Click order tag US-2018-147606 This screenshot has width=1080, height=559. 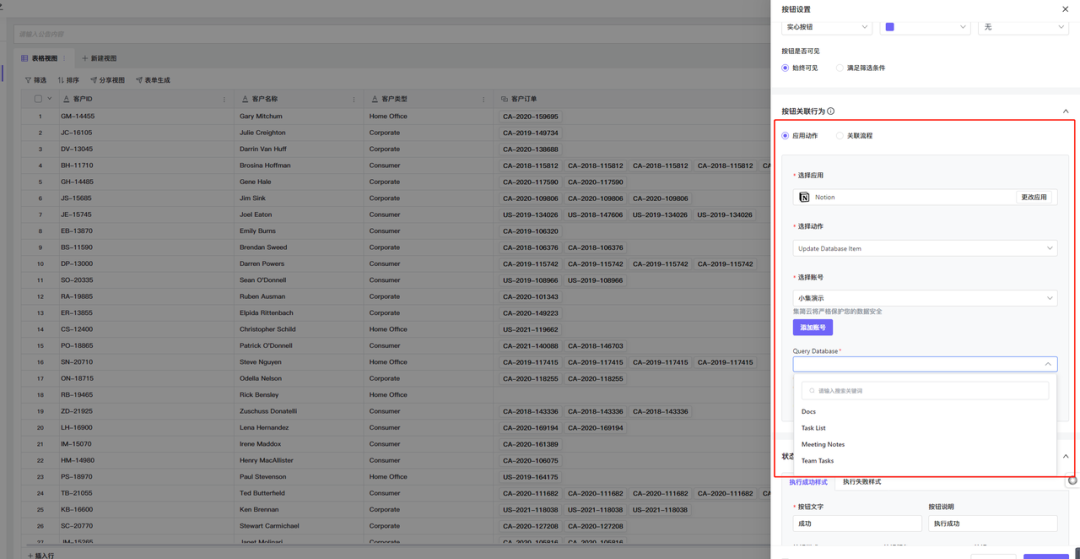(596, 215)
